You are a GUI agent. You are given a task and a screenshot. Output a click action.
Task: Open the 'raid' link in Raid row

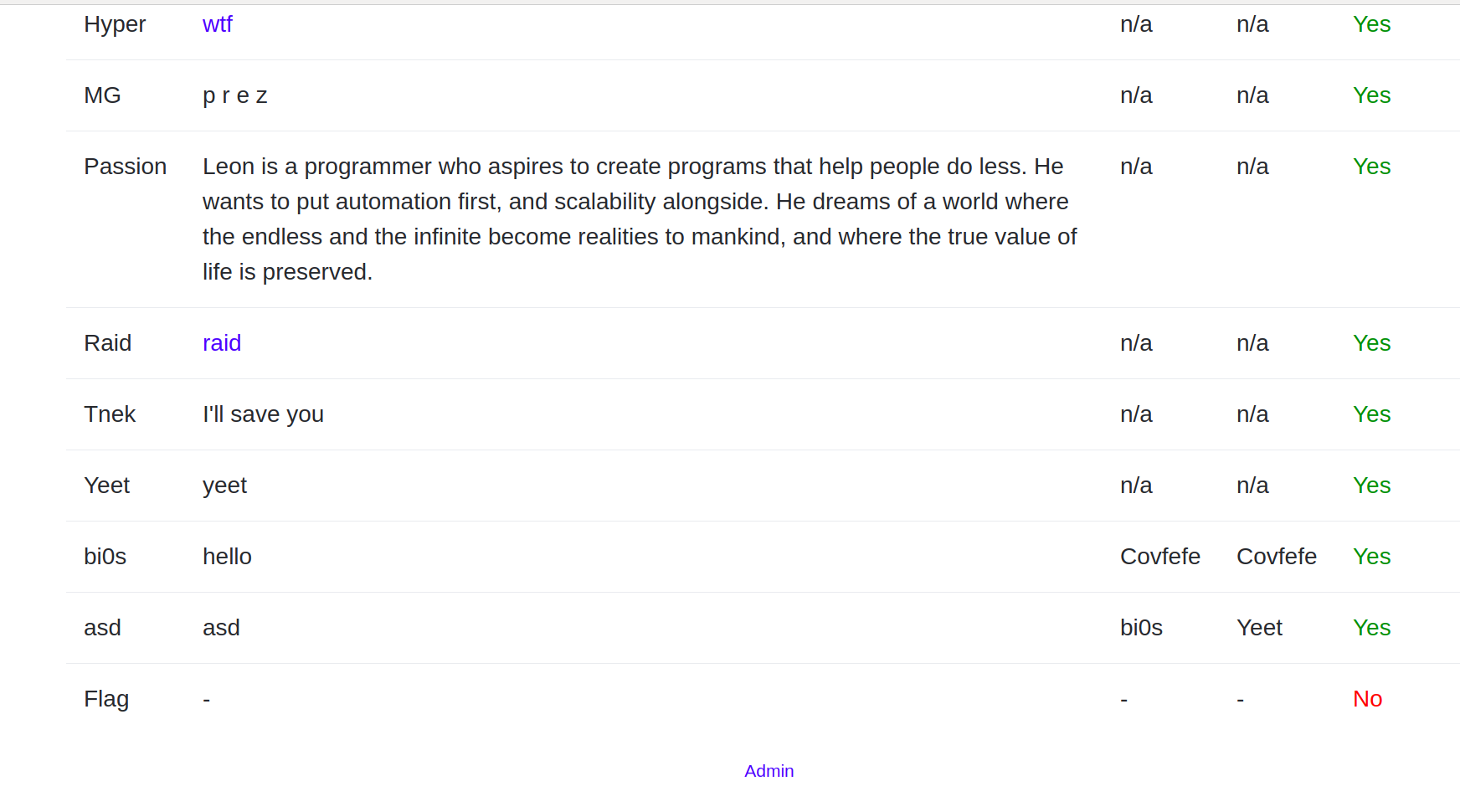point(222,343)
